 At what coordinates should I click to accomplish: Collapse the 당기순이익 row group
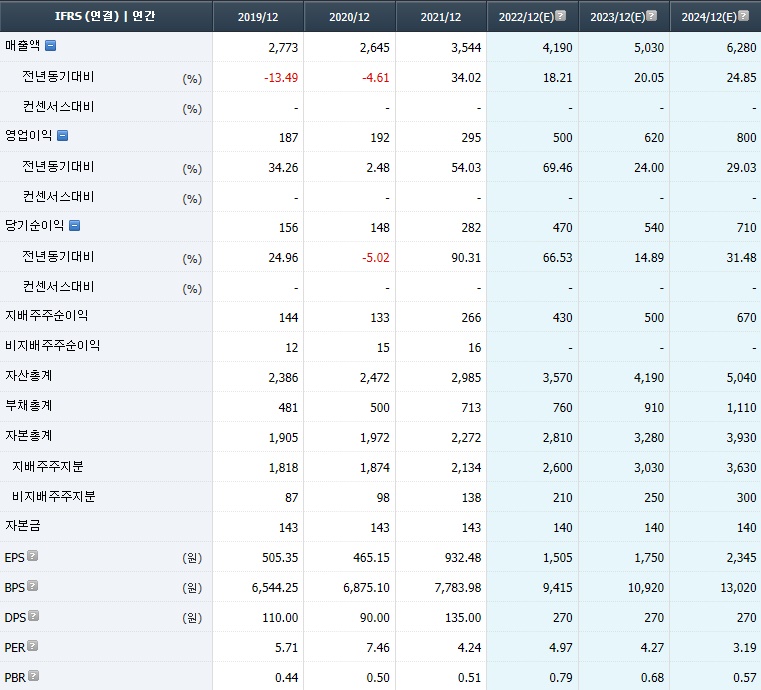(74, 226)
